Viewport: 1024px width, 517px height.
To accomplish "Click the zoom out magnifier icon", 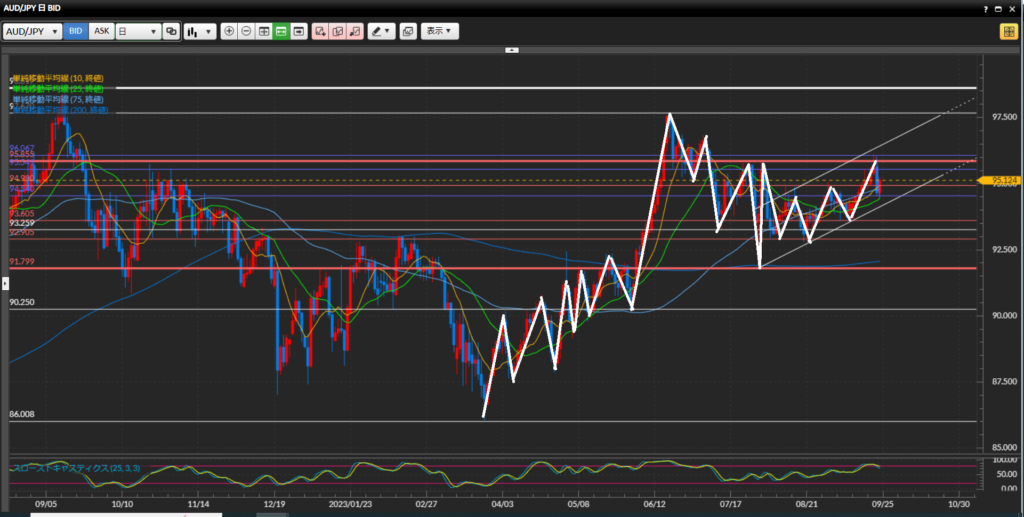I will point(247,31).
